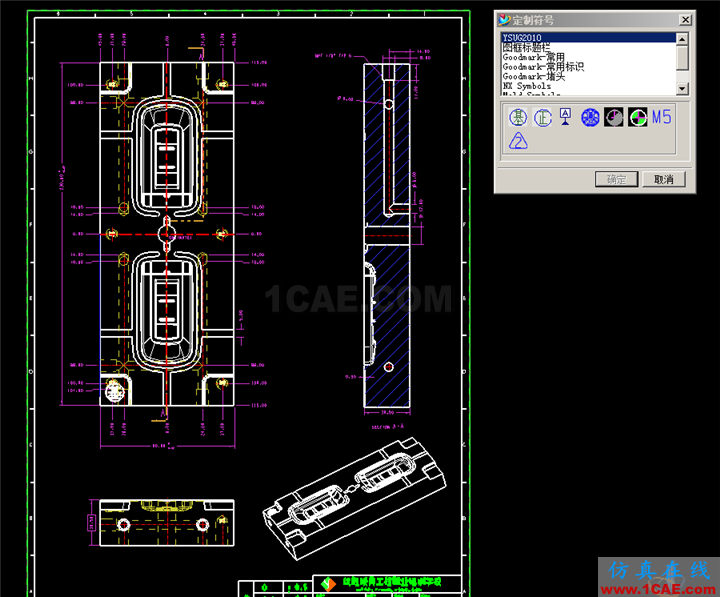Pick the triangle number 2 symbol
This screenshot has height=597, width=720.
(518, 141)
